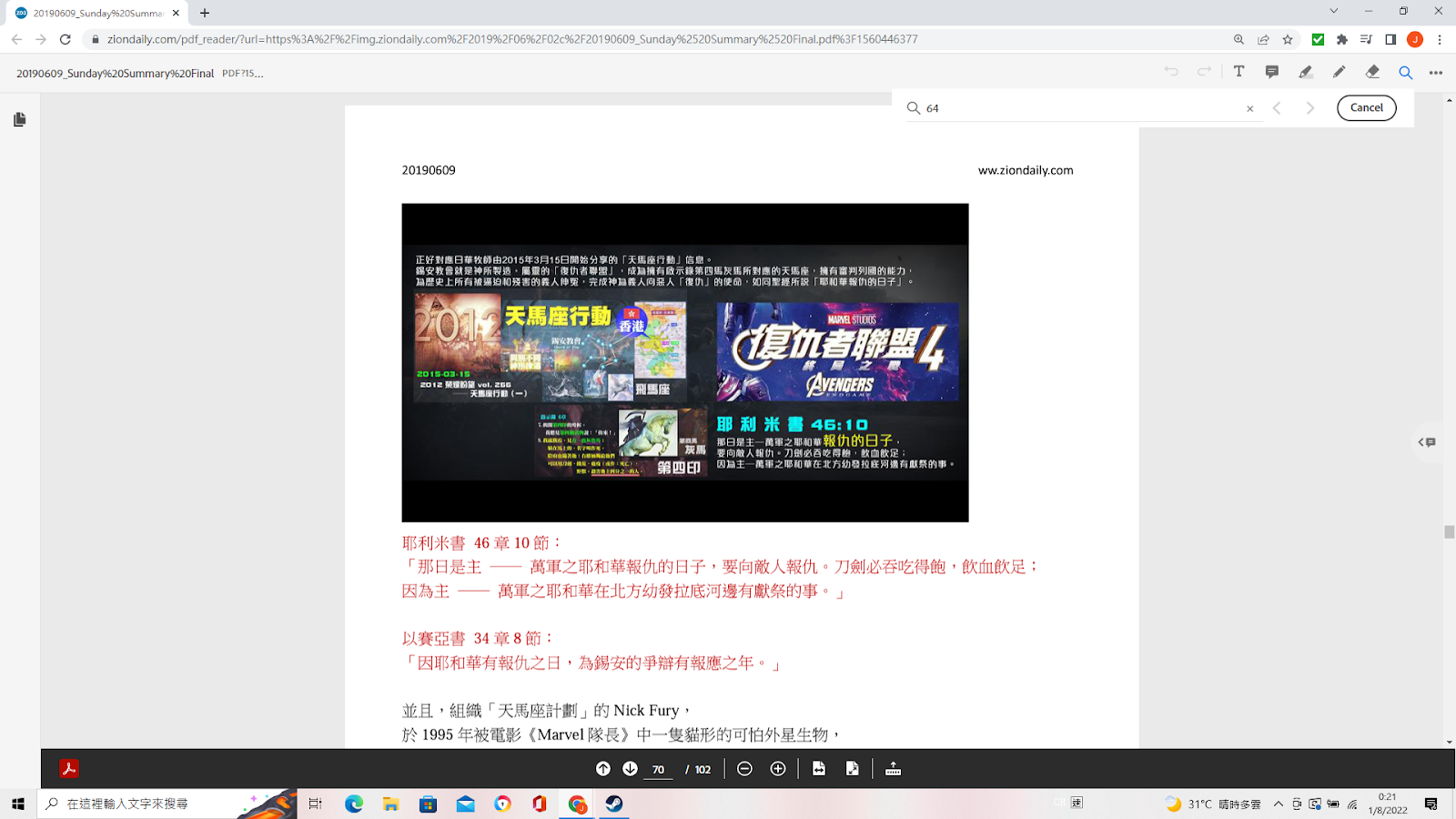This screenshot has width=1456, height=819.
Task: Open the Chrome three-dot menu
Action: pyautogui.click(x=1440, y=39)
